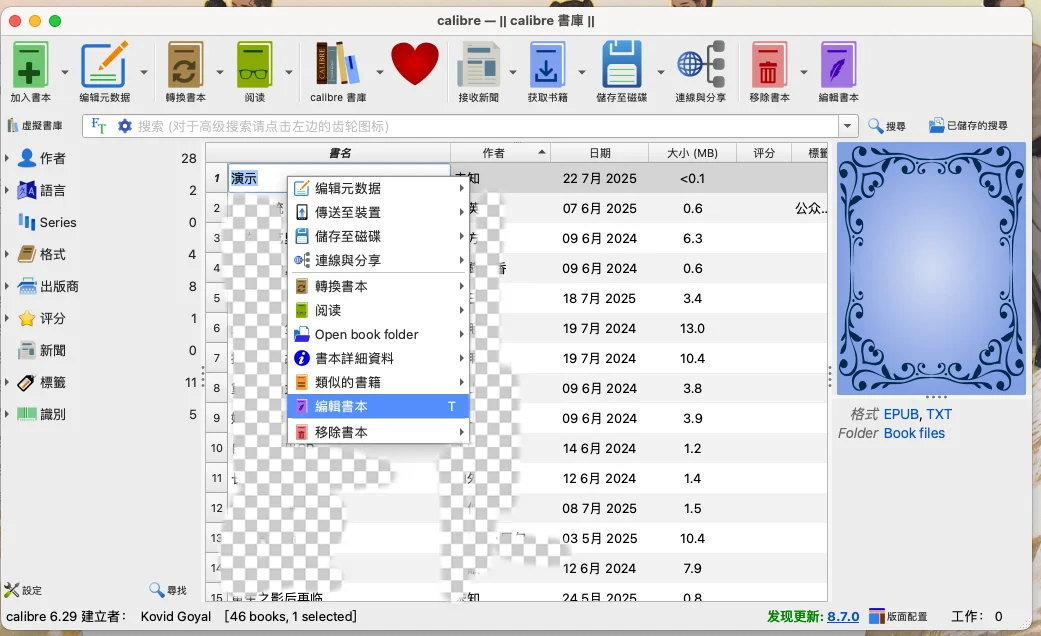1041x636 pixels.
Task: Expand the Formats tree node
Action: 7,254
